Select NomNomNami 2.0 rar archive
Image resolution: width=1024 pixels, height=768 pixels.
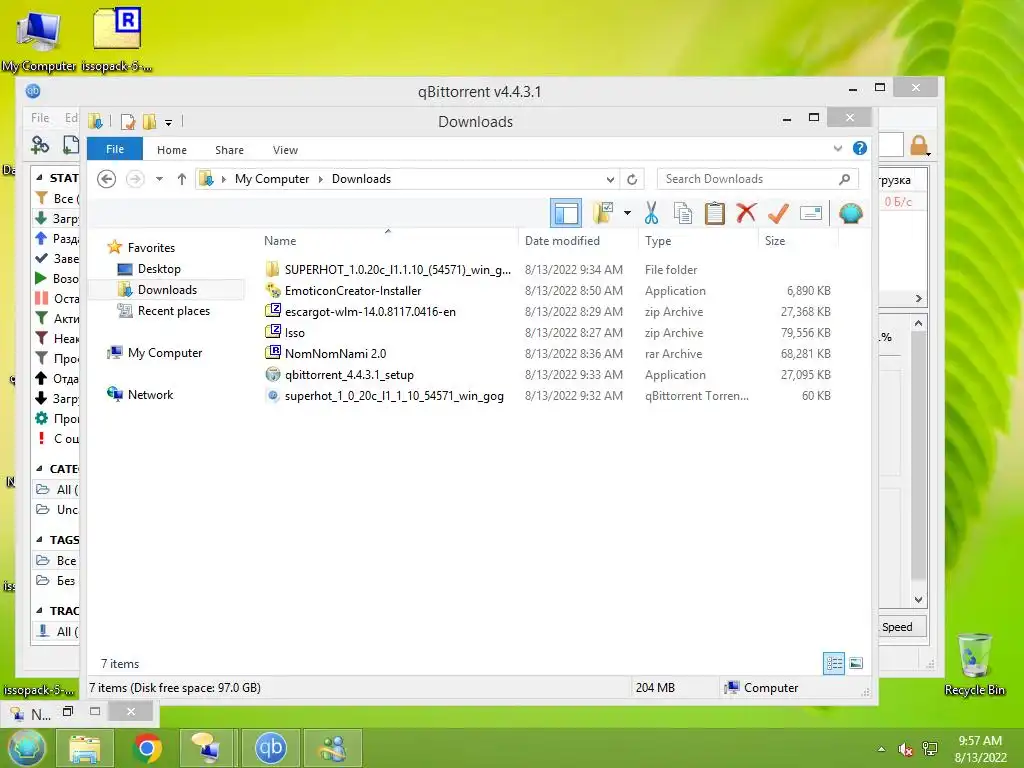pyautogui.click(x=335, y=353)
